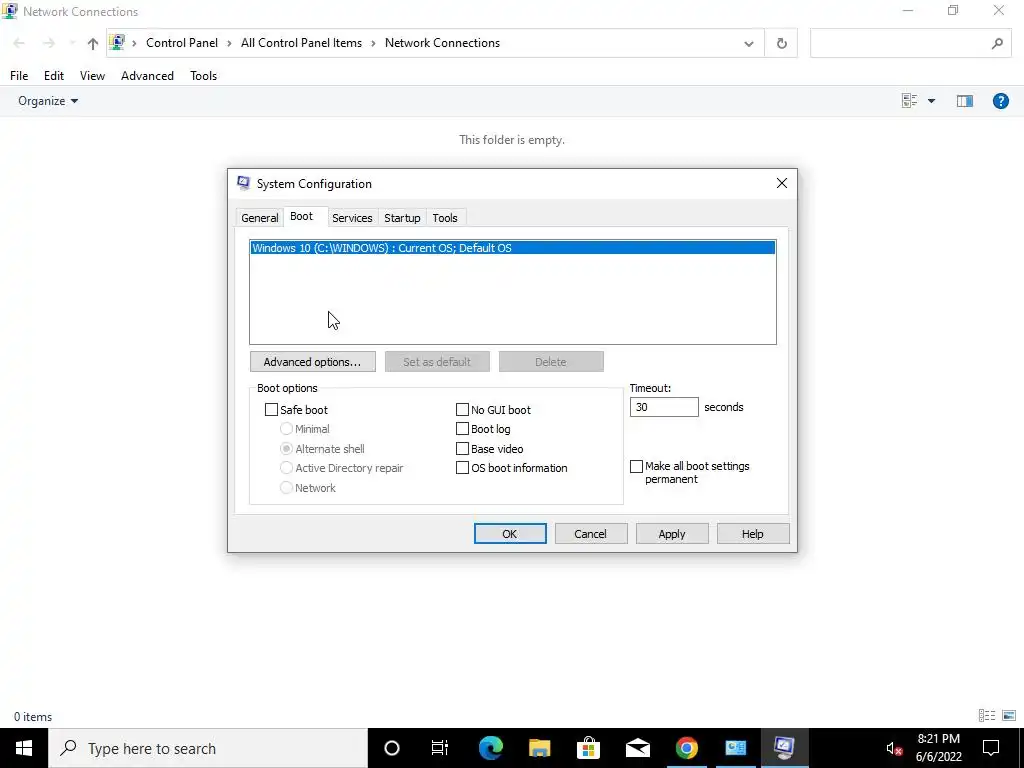Open the Advanced menu

(147, 76)
